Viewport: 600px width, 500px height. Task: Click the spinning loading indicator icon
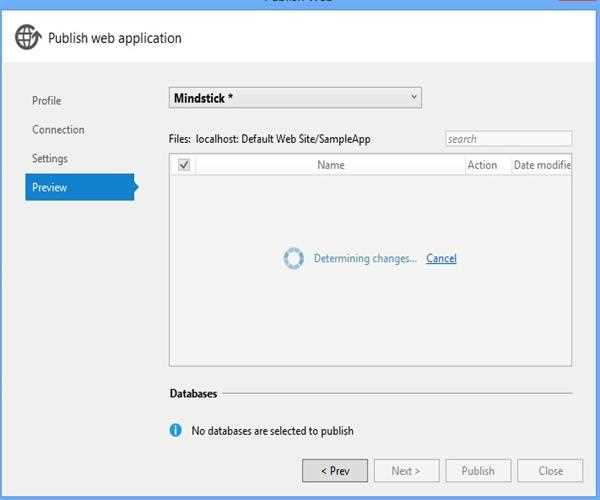pos(293,259)
